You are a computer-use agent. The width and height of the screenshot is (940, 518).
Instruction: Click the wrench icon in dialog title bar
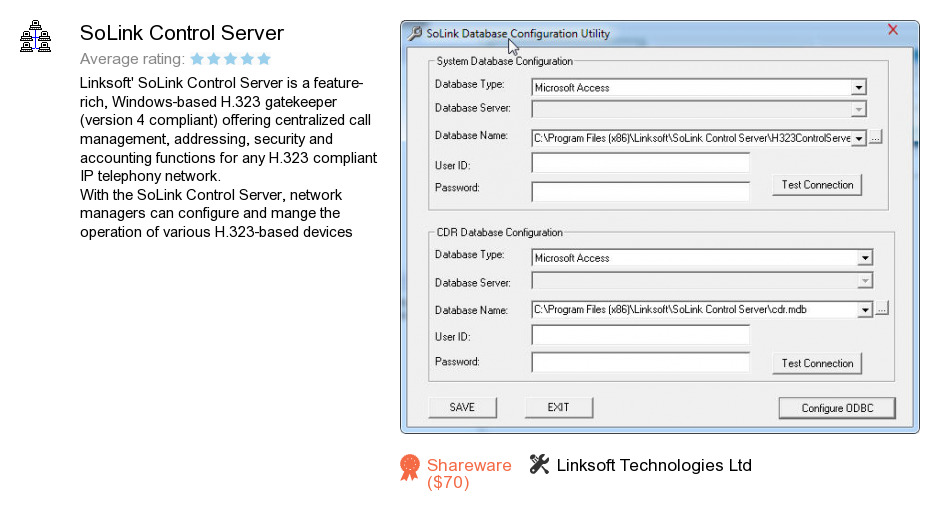[415, 34]
